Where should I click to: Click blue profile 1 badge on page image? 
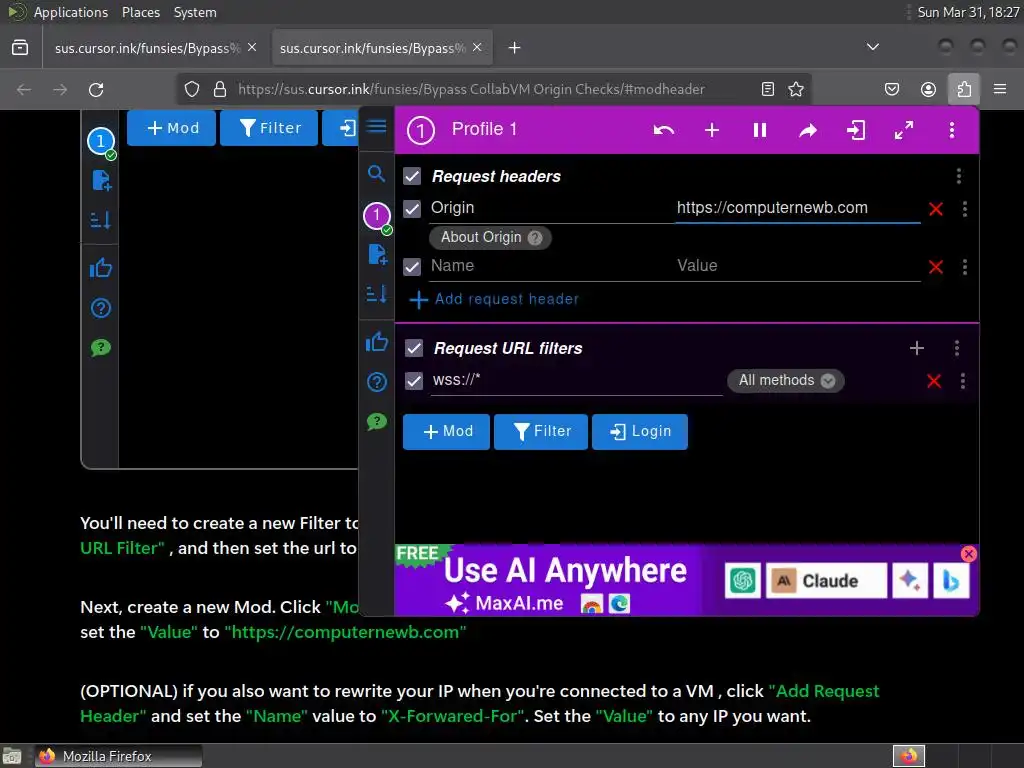(101, 141)
